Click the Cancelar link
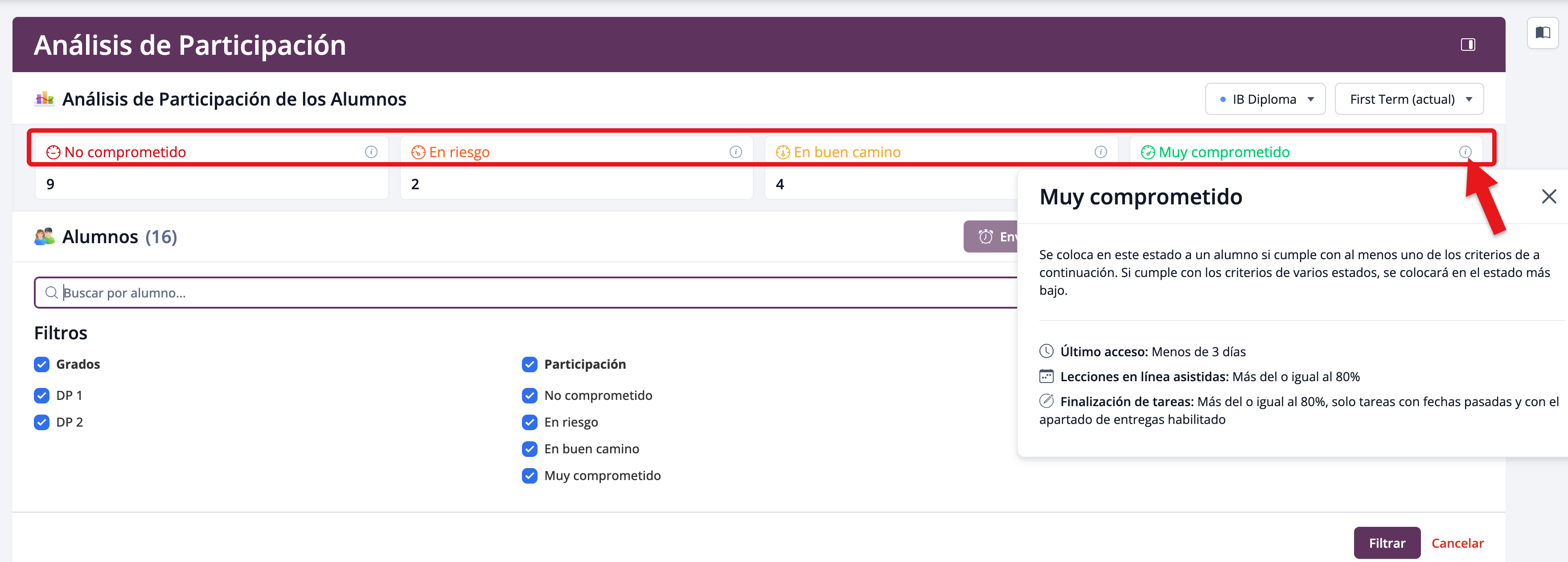The image size is (1568, 562). 1457,543
